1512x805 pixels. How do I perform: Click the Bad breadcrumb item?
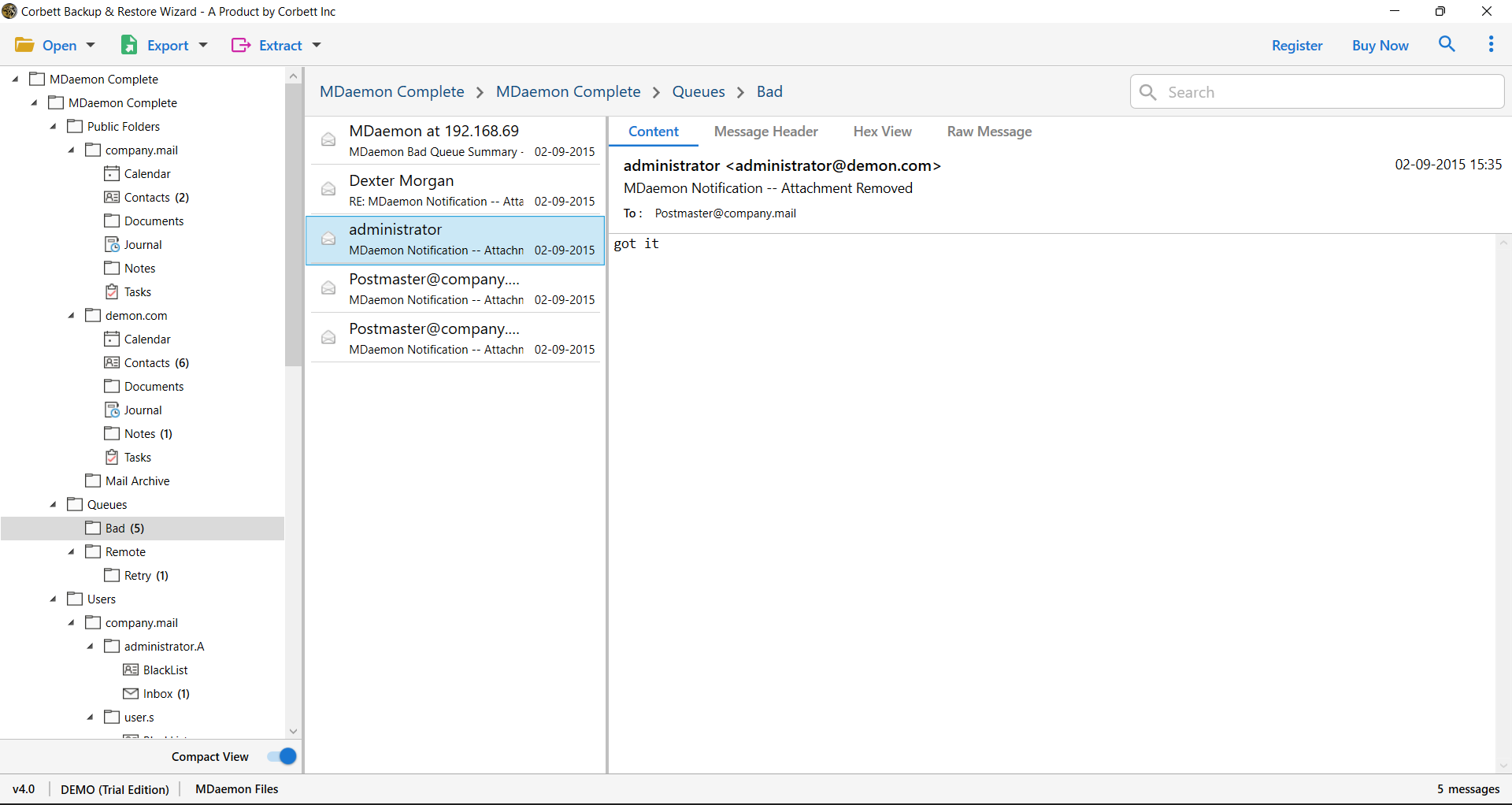[x=769, y=91]
